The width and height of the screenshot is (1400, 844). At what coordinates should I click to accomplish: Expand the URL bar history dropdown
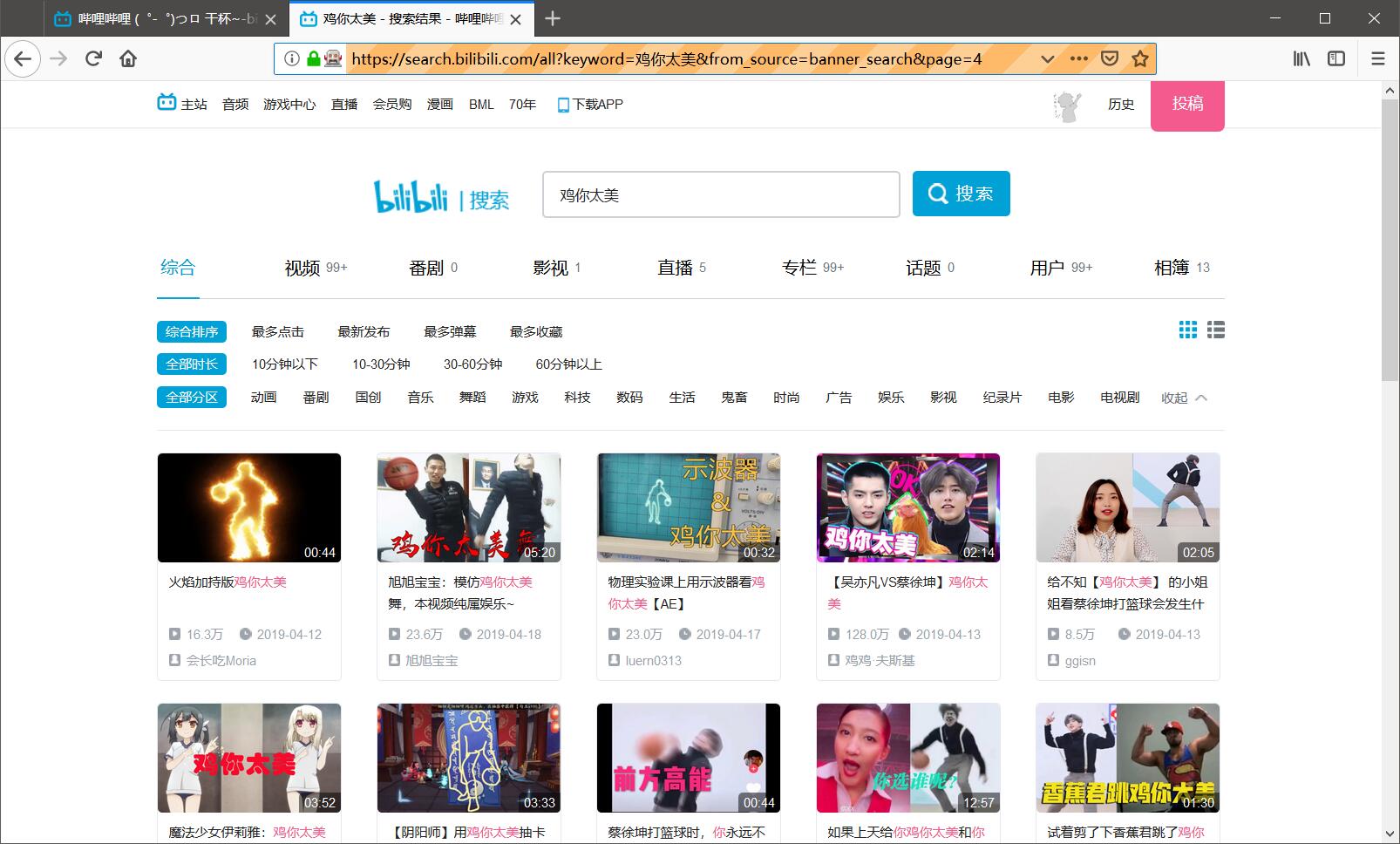coord(1048,58)
